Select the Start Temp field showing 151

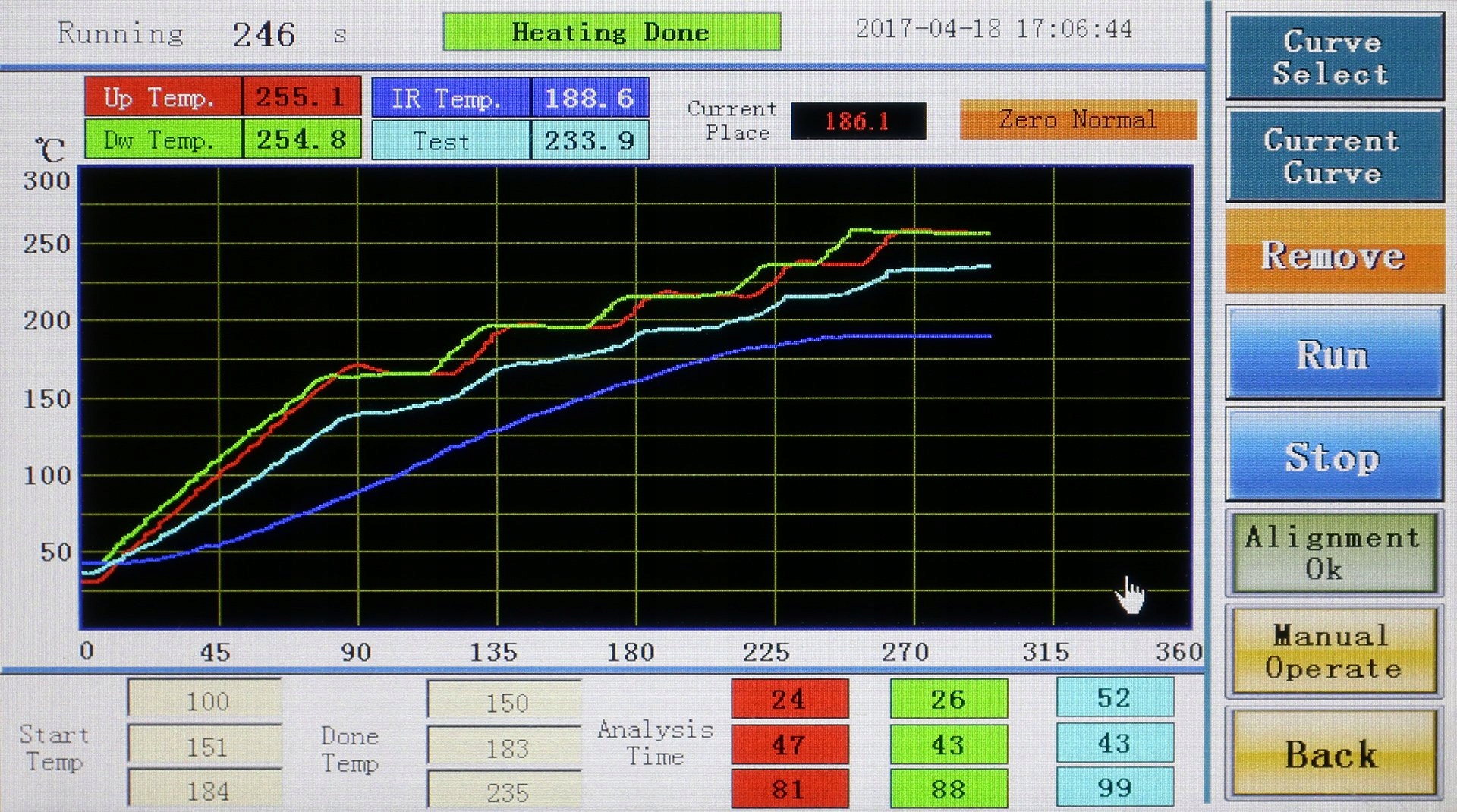[205, 745]
